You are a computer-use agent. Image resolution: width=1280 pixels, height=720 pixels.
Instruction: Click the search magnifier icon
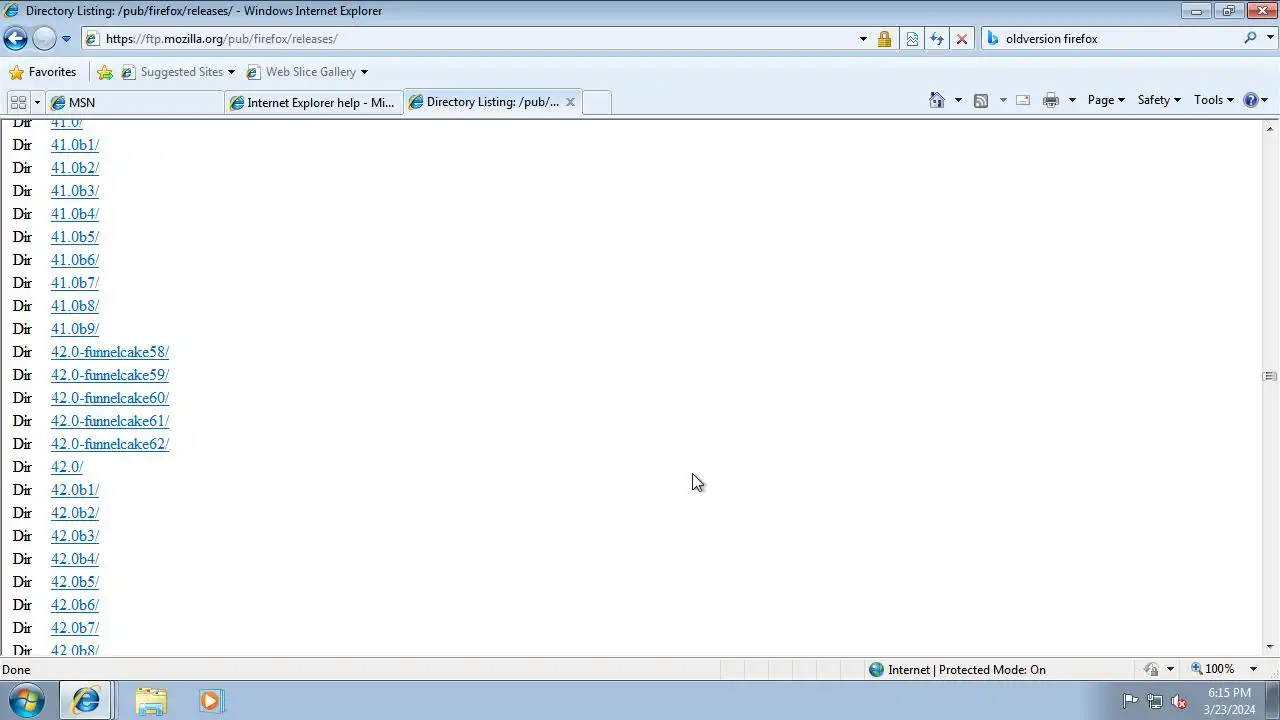[x=1250, y=38]
